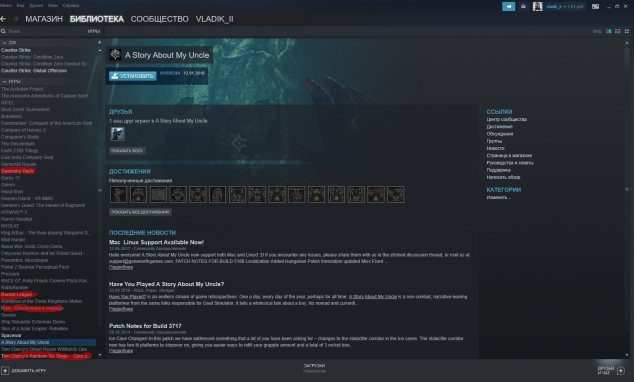
Task: Open the МАГАЗИН tab
Action: click(x=44, y=19)
